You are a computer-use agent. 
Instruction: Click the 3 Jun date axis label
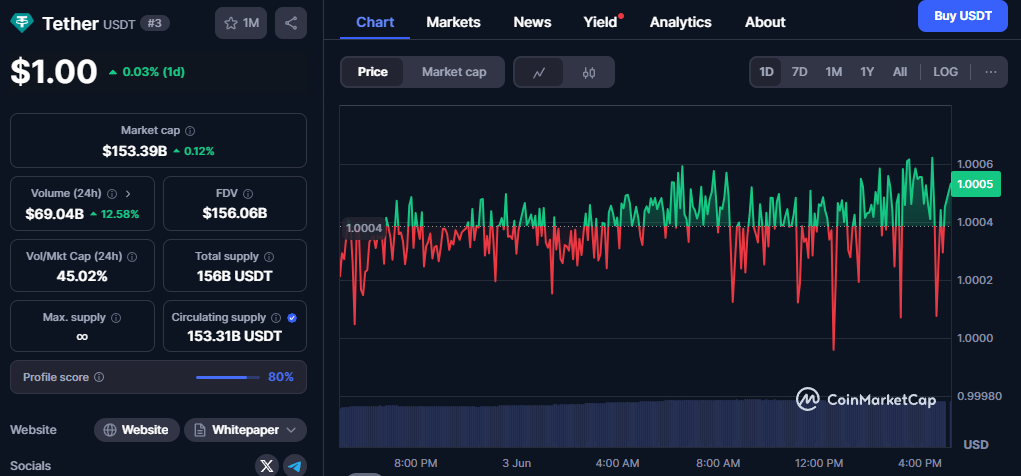[x=516, y=463]
